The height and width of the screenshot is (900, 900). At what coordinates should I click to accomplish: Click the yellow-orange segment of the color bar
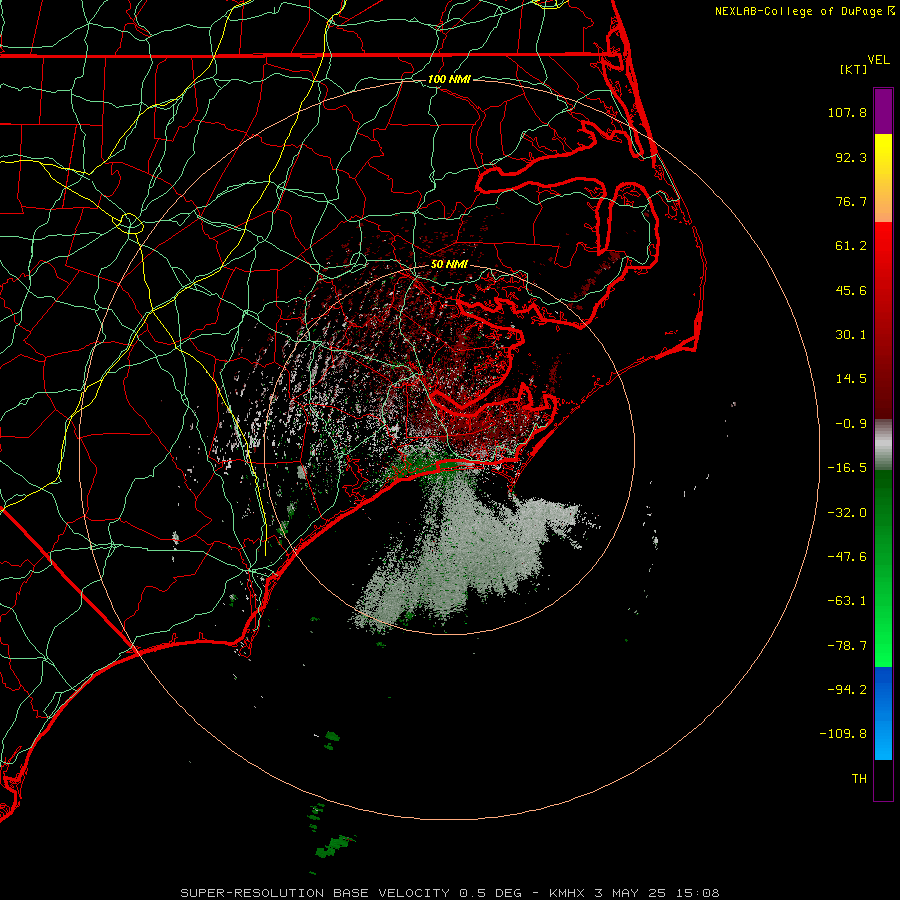(x=883, y=178)
